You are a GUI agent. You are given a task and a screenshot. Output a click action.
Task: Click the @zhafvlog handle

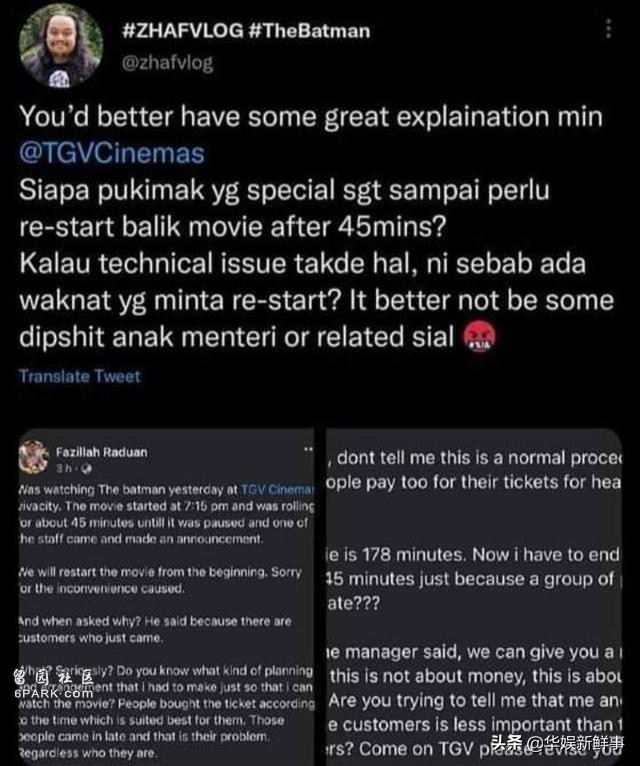point(167,63)
